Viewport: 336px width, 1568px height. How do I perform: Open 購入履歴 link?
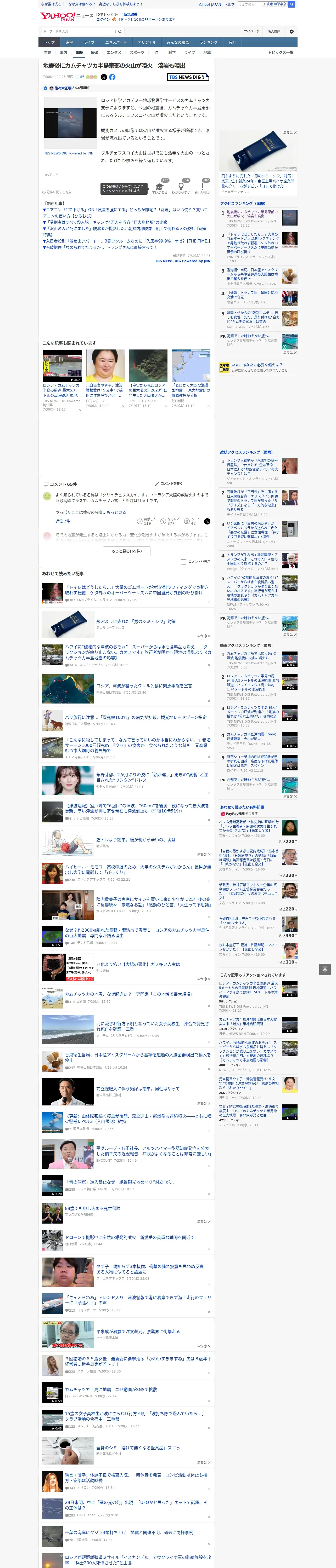click(x=274, y=32)
